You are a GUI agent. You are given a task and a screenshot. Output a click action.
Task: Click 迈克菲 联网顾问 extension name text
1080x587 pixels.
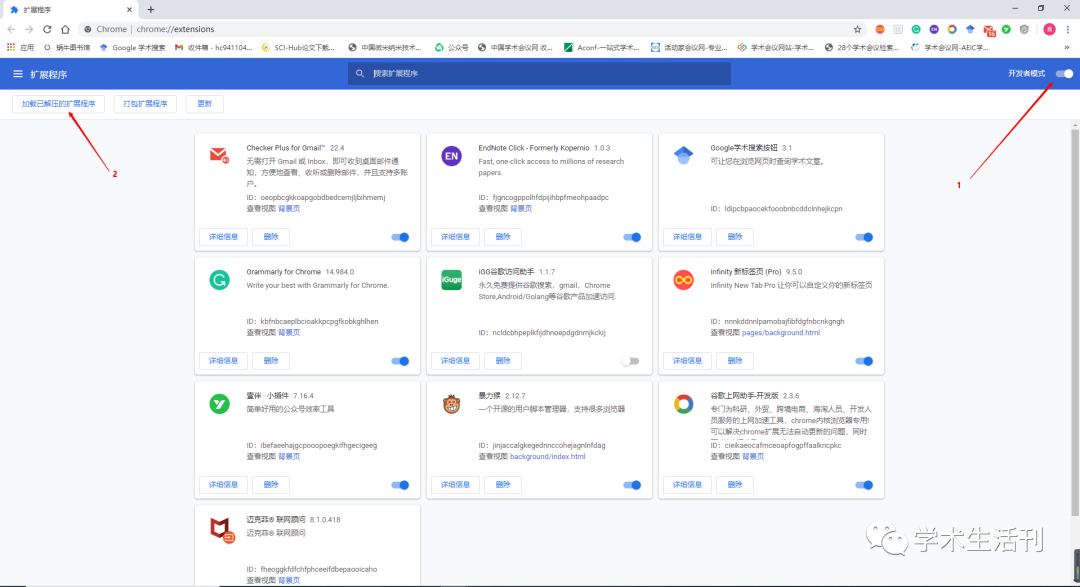tap(276, 519)
